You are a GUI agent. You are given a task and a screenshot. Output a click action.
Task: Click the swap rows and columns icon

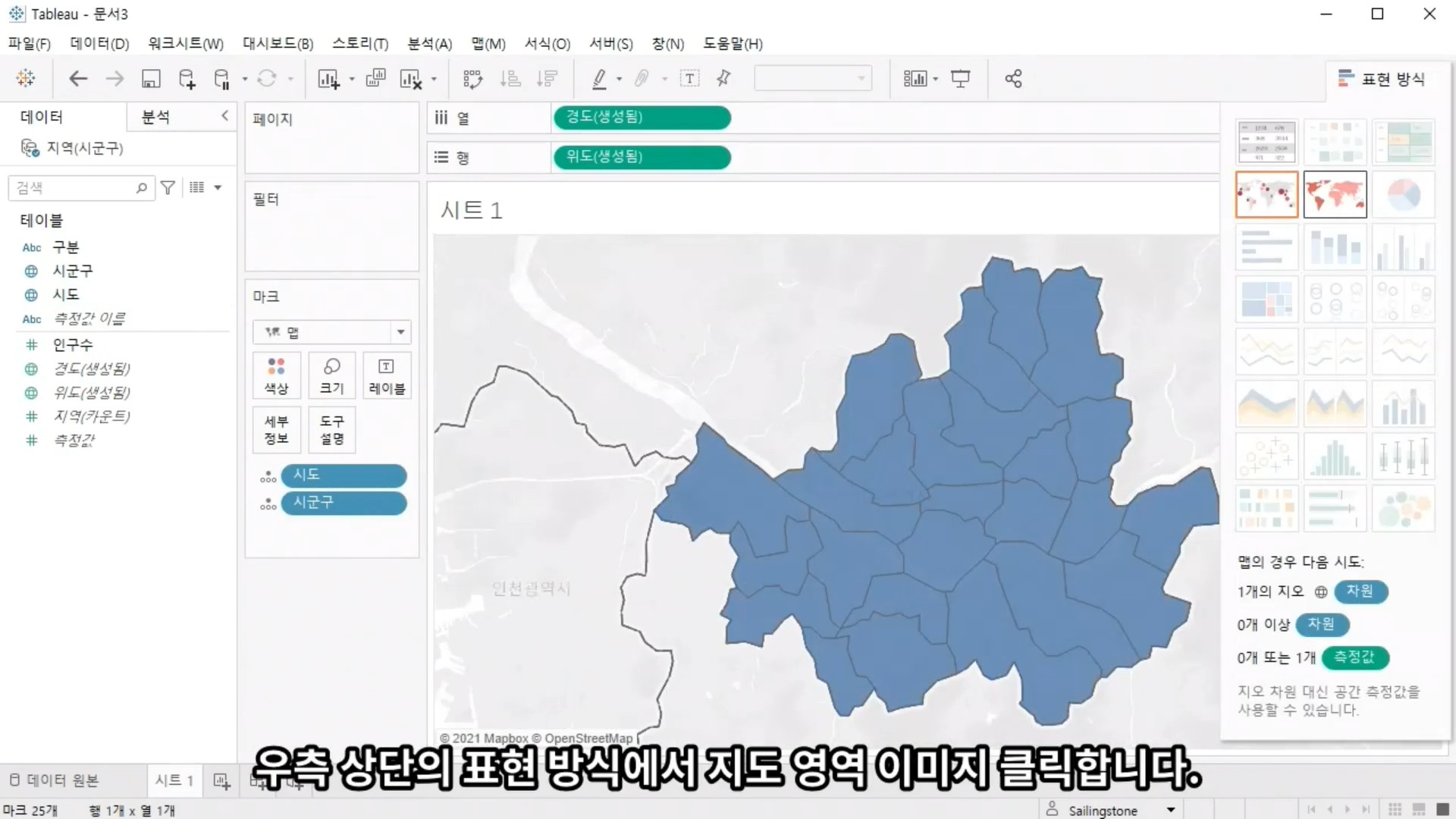[x=472, y=79]
